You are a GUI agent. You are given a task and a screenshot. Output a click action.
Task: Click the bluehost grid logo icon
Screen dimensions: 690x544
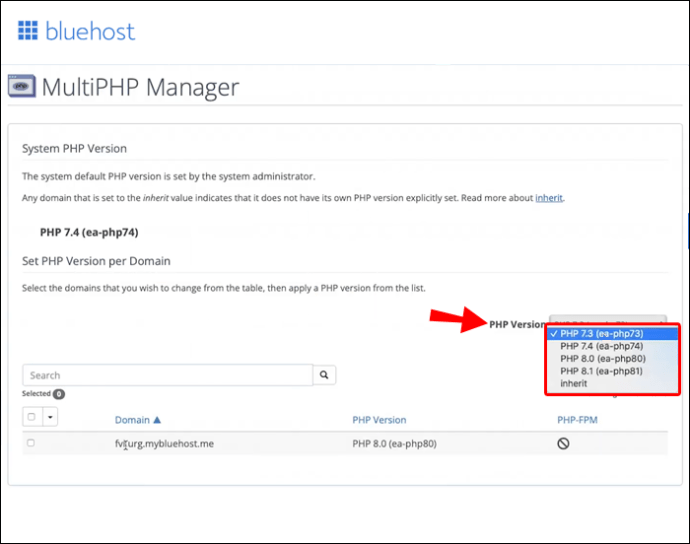coord(27,30)
